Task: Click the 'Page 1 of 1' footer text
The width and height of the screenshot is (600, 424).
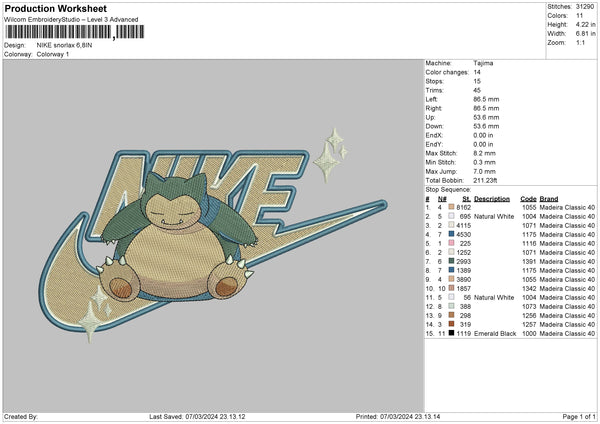Action: coord(579,417)
